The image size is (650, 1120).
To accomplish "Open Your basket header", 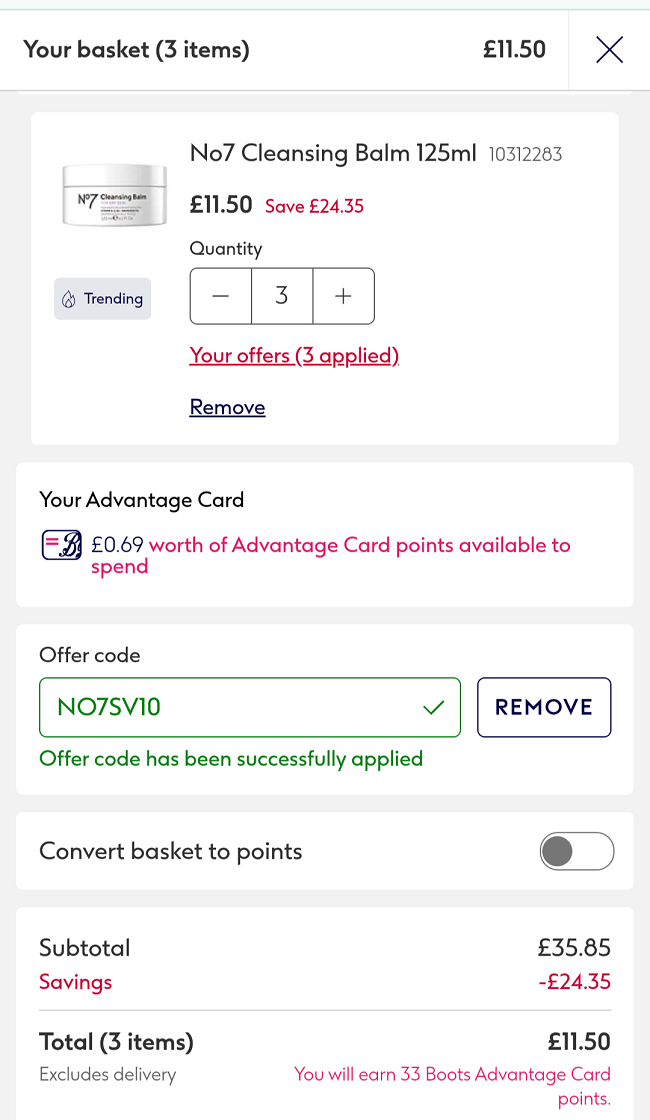I will point(136,49).
